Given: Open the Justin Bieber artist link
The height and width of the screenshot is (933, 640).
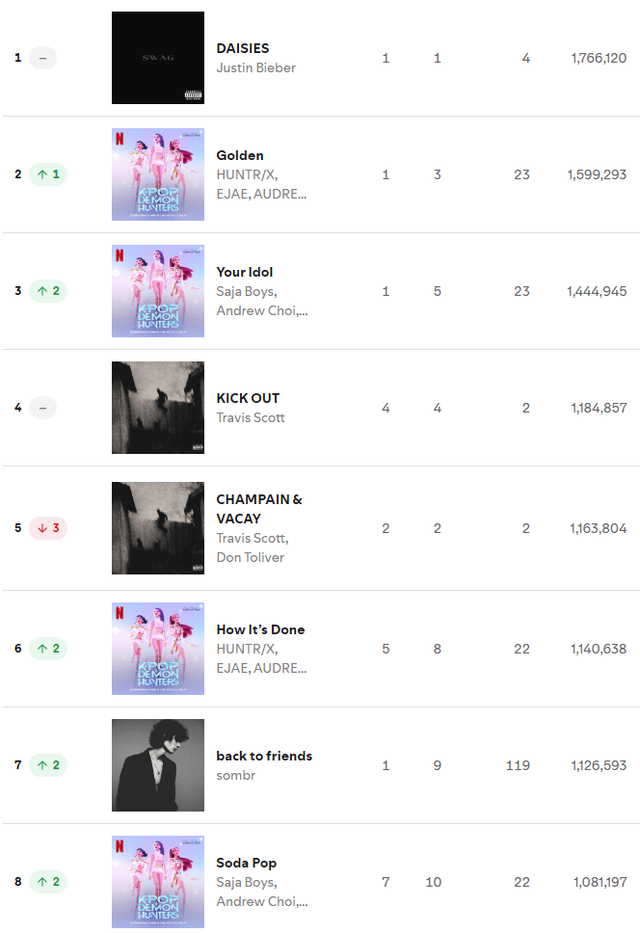Looking at the screenshot, I should point(256,68).
